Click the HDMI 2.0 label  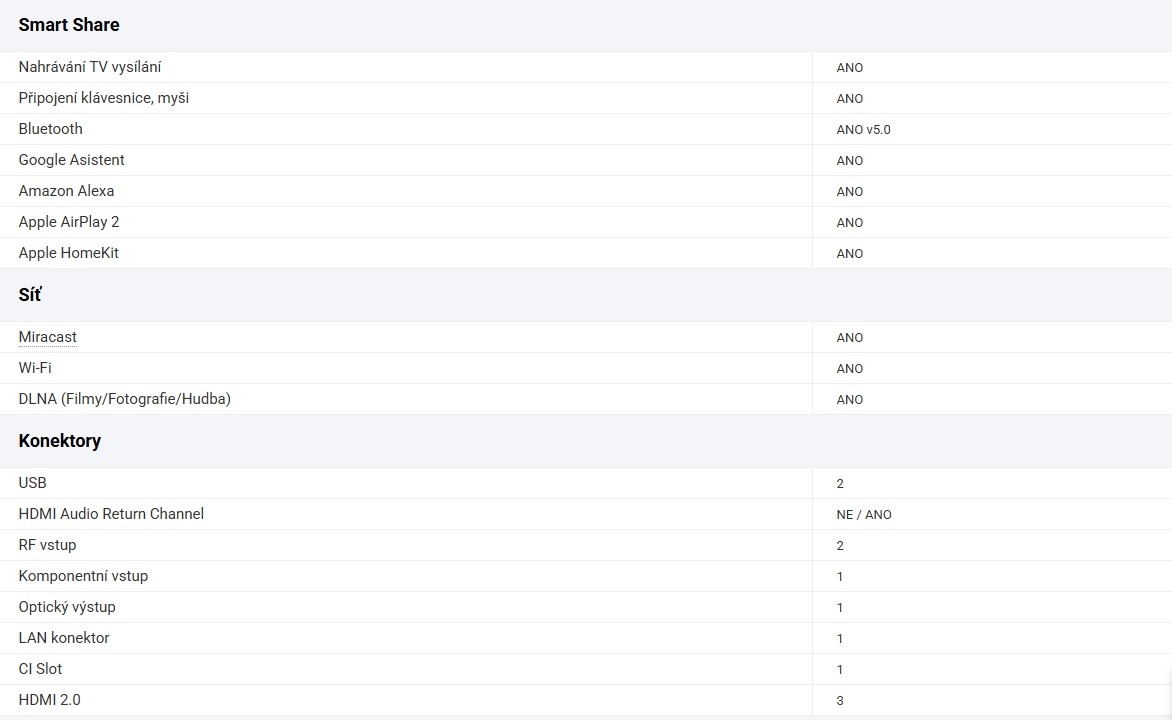[49, 700]
